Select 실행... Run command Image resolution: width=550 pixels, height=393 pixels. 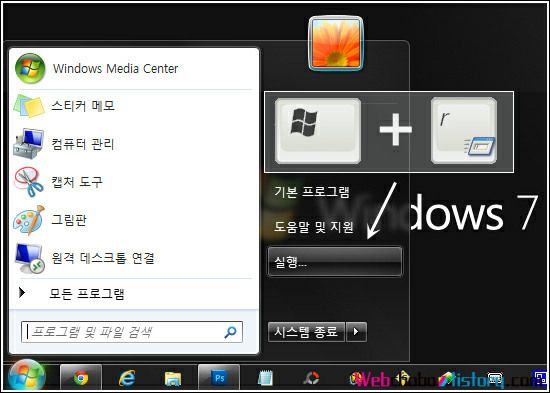click(x=335, y=261)
